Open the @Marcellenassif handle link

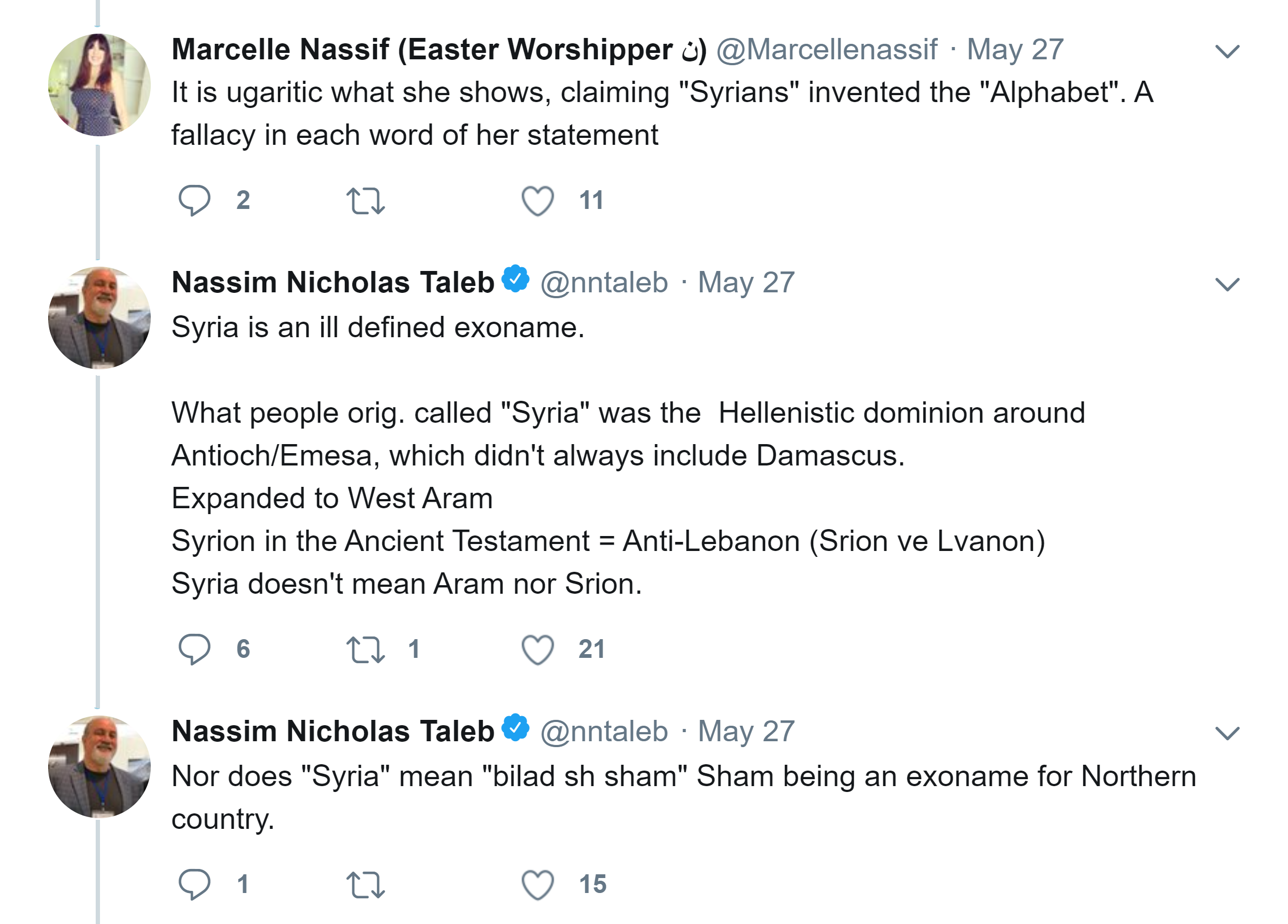coord(826,49)
